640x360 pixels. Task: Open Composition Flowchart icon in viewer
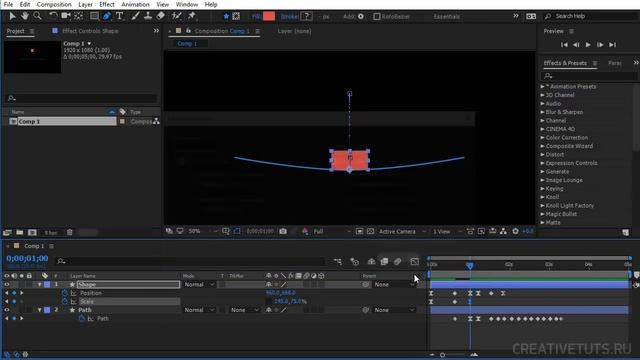tap(503, 231)
